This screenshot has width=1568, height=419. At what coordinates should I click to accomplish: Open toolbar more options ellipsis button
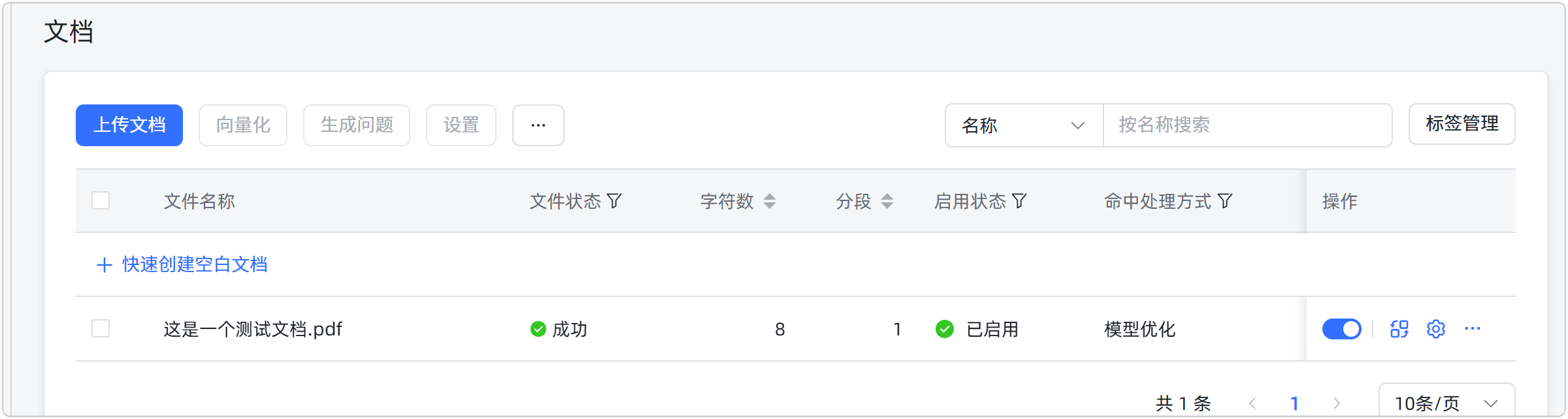click(x=538, y=125)
